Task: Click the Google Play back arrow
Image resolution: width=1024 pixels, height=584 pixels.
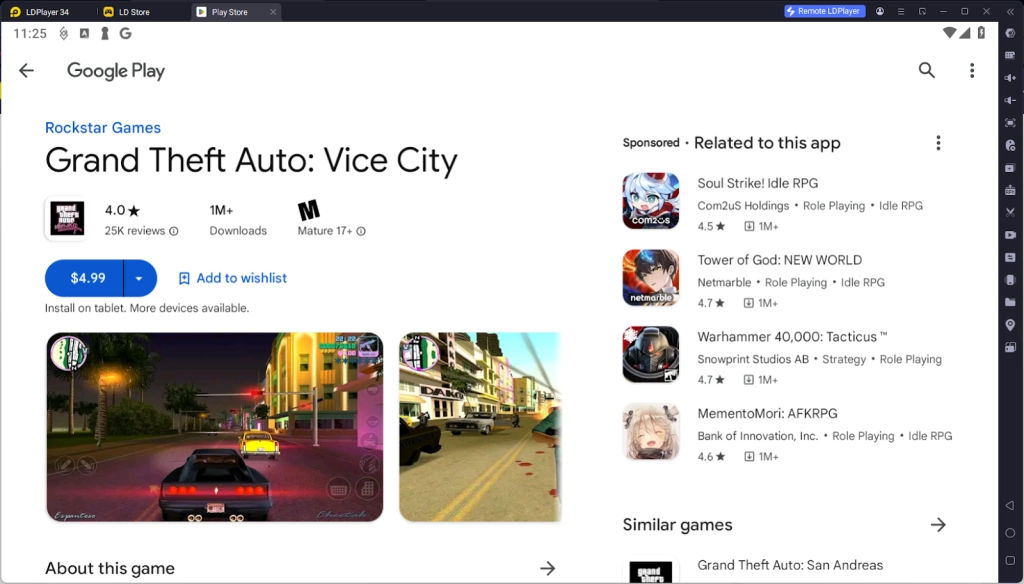Action: point(25,70)
